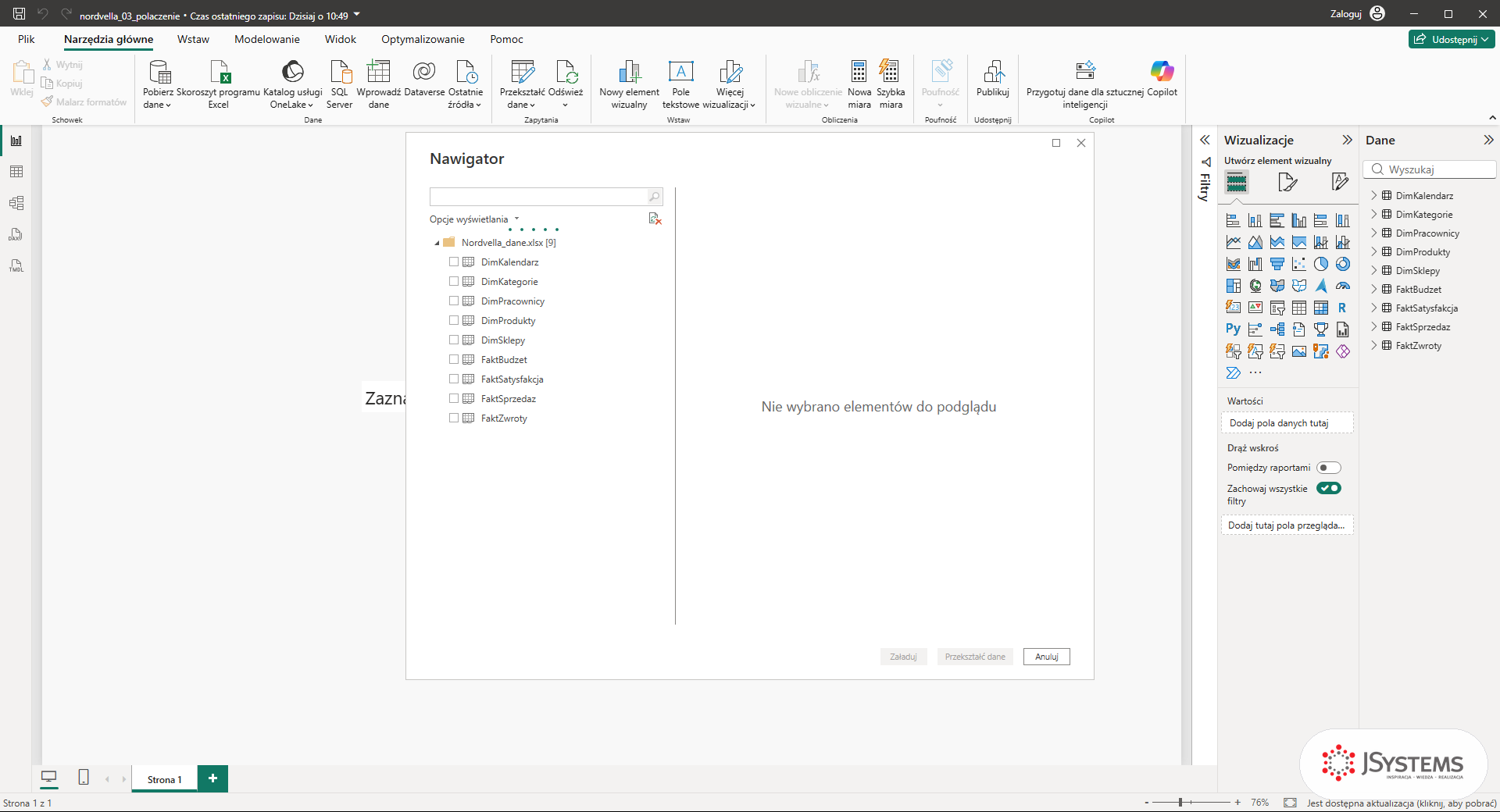This screenshot has height=812, width=1500.
Task: Switch to mobile layout icon
Action: click(x=84, y=777)
